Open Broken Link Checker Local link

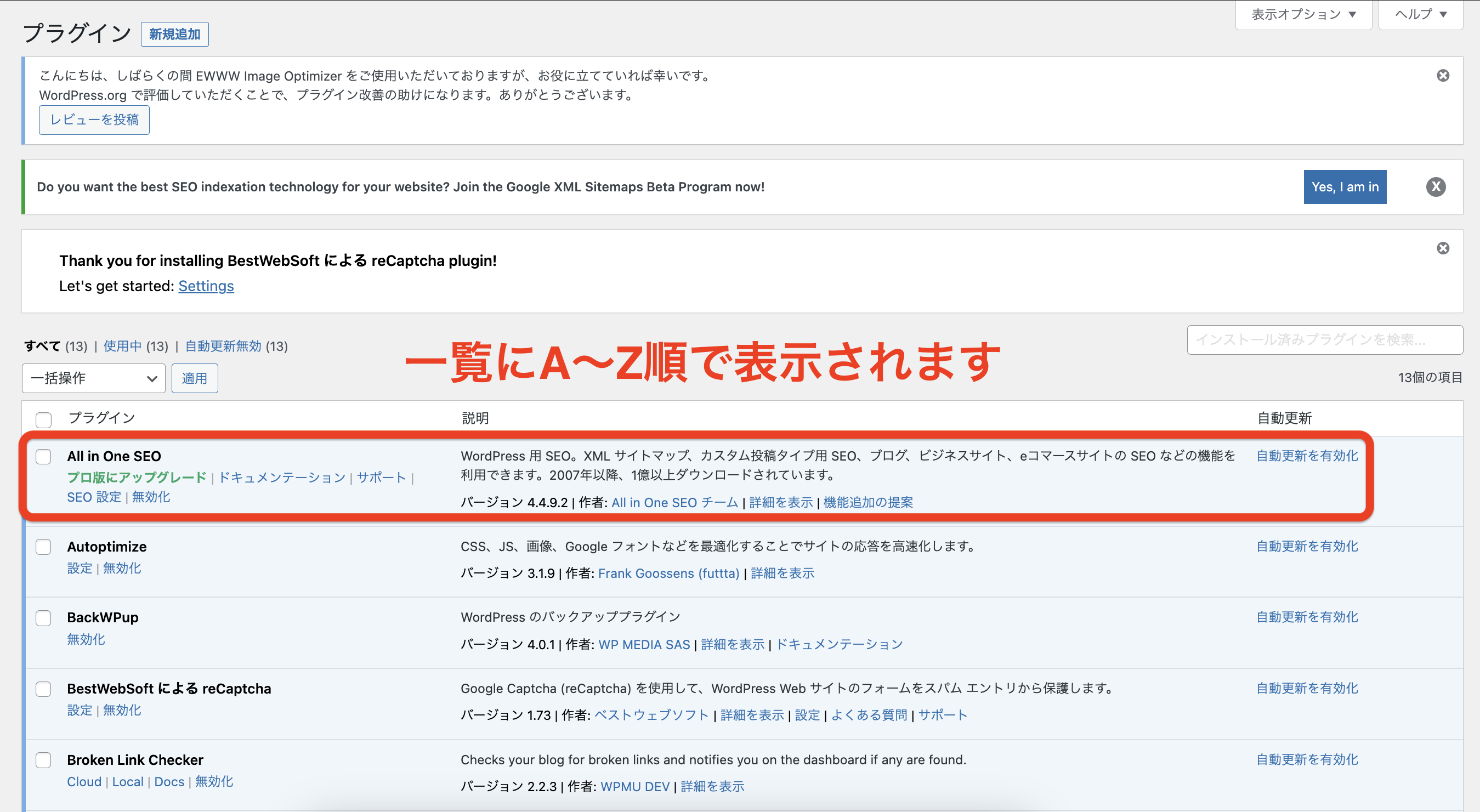tap(128, 781)
